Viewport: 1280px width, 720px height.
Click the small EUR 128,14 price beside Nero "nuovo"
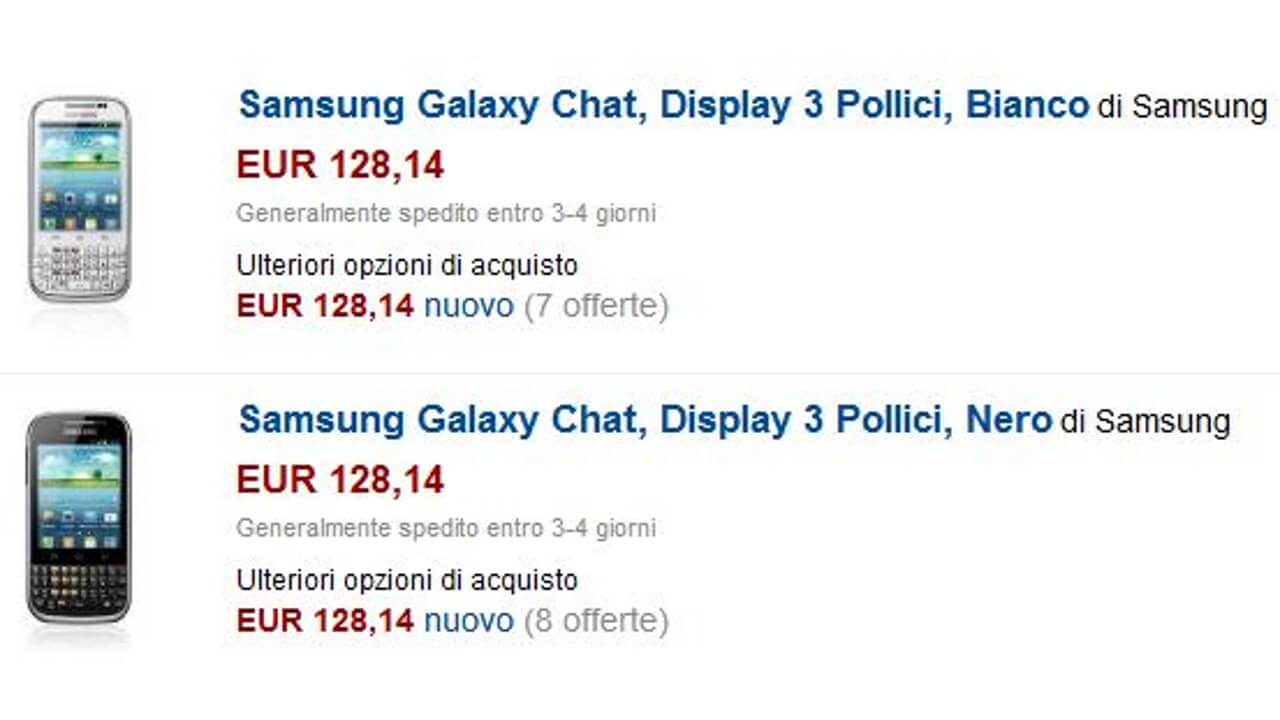point(325,621)
